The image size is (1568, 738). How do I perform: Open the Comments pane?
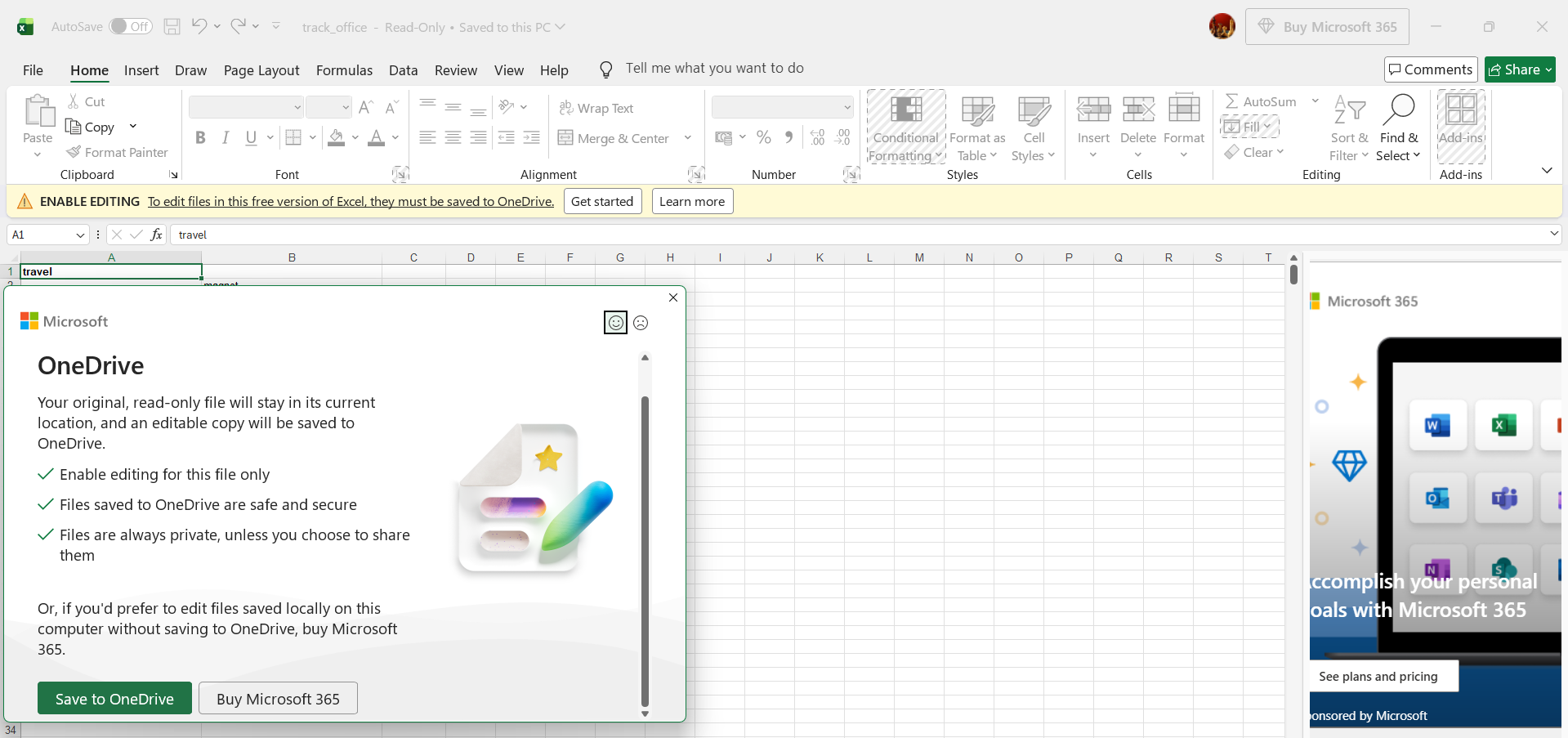click(1431, 69)
